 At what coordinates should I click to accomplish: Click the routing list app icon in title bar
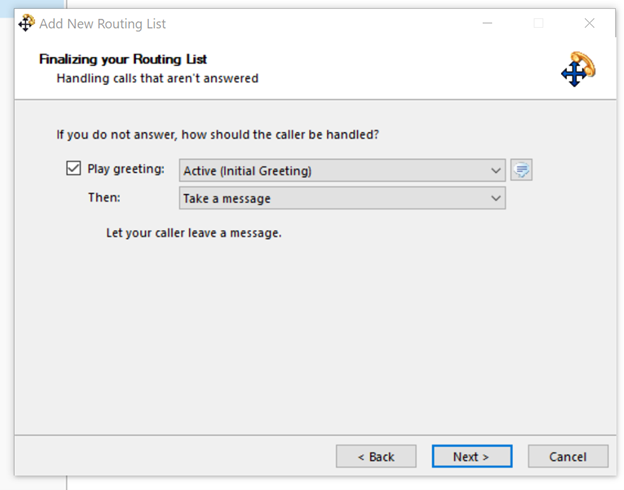click(x=26, y=23)
